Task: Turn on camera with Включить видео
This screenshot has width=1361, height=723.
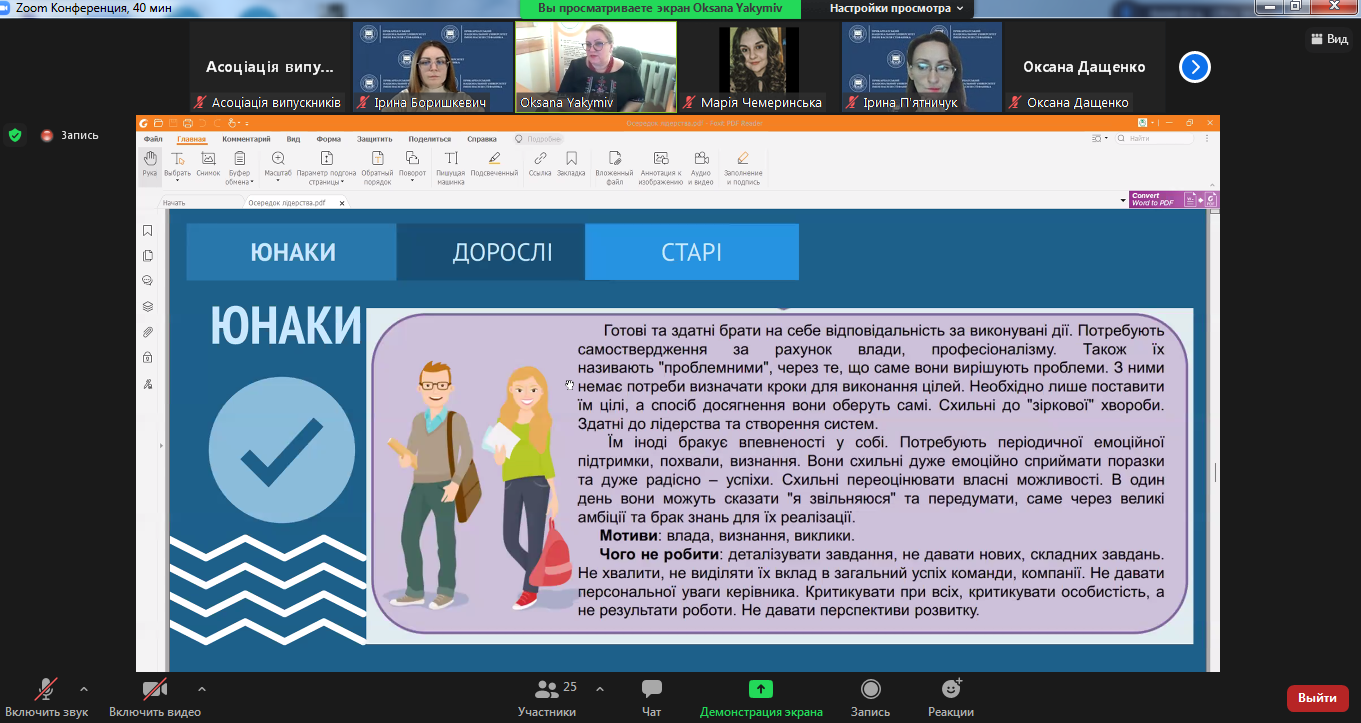Action: coord(155,698)
